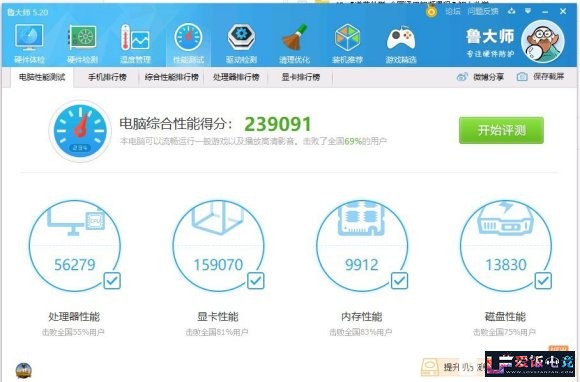The height and width of the screenshot is (382, 580).
Task: Open the title bar main menu dropdown
Action: pos(528,11)
